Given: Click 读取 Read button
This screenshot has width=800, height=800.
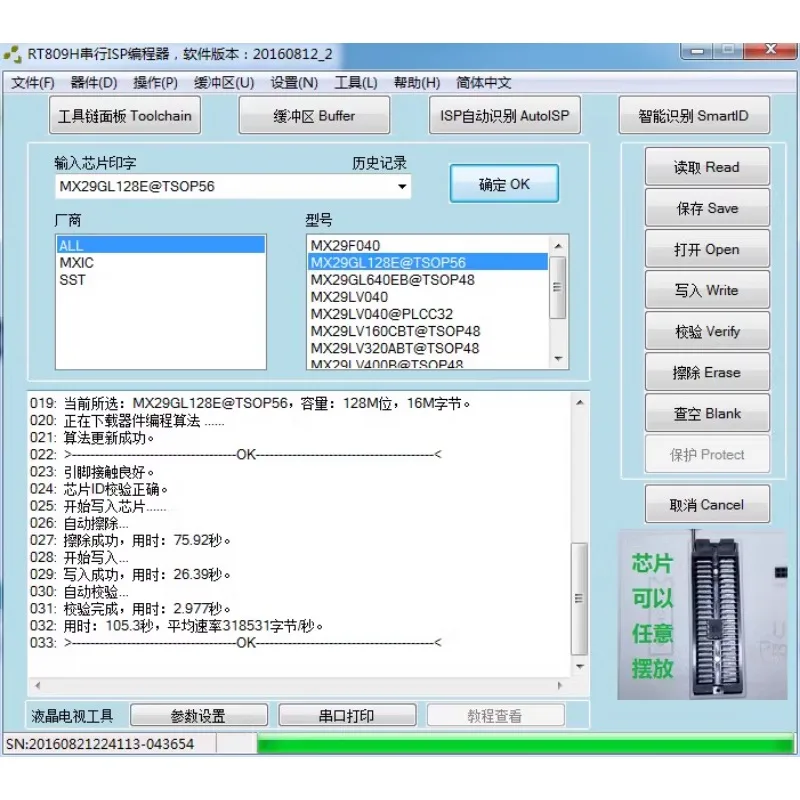Looking at the screenshot, I should pyautogui.click(x=707, y=167).
